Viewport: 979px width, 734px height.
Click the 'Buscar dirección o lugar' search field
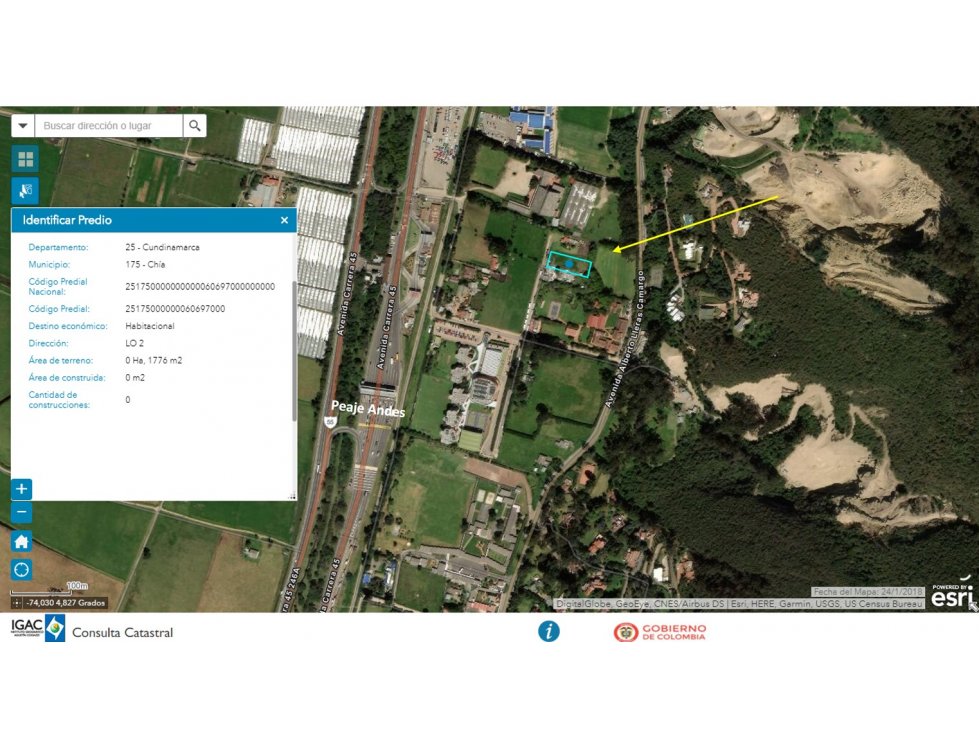109,125
